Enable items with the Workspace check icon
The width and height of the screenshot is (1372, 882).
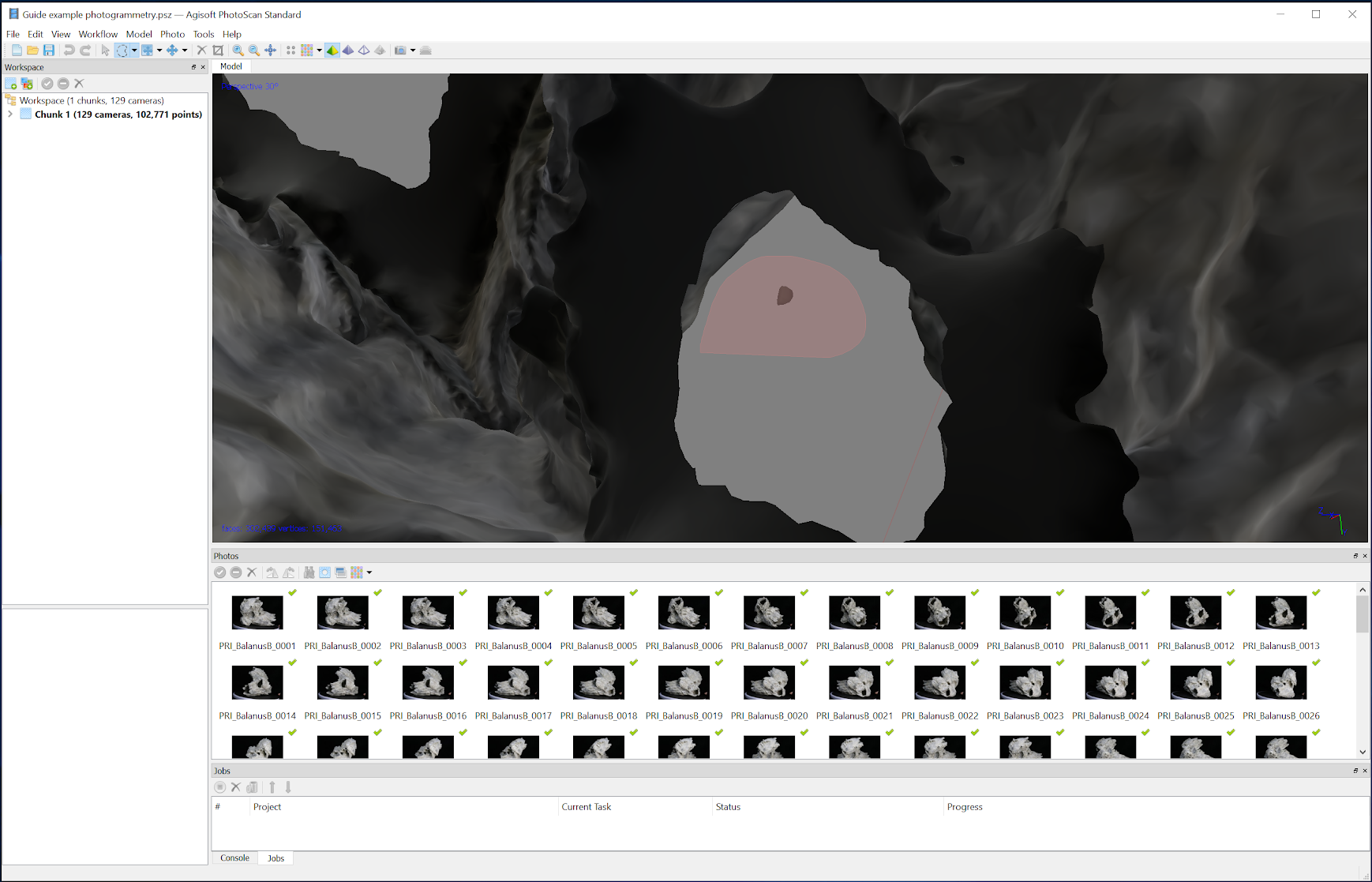click(47, 84)
